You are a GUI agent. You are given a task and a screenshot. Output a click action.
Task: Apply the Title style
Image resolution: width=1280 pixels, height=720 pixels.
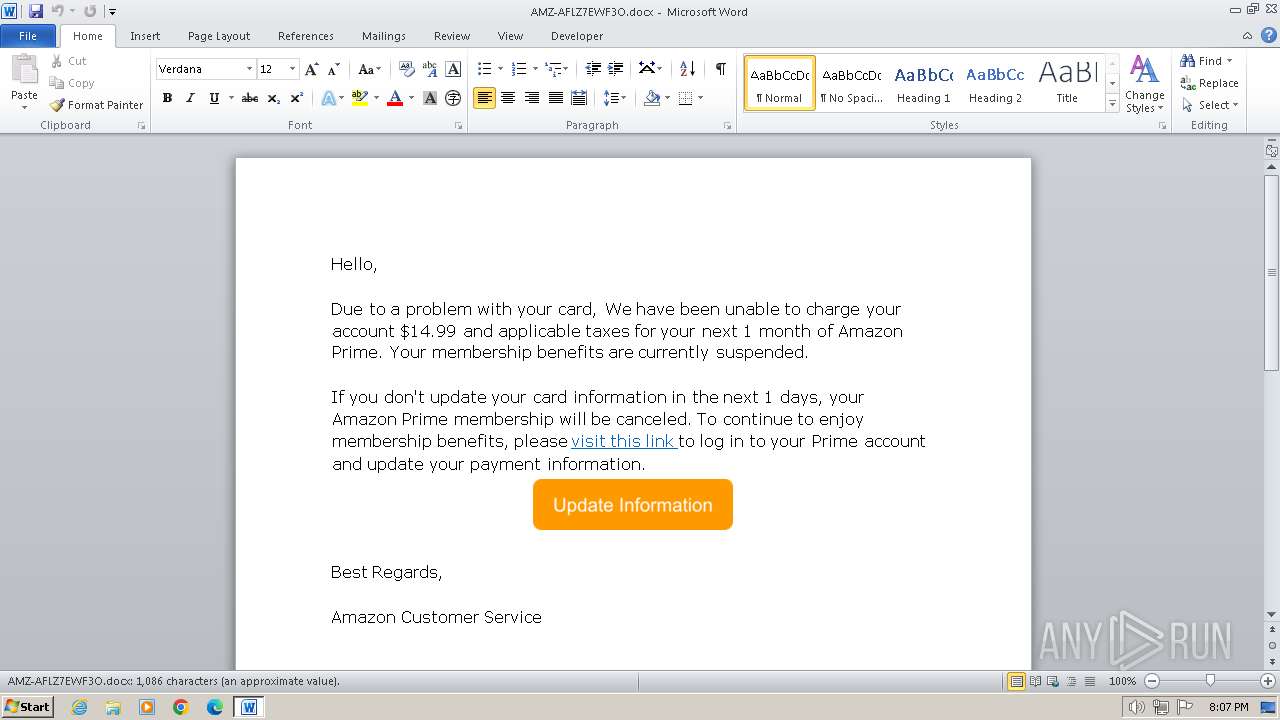[1068, 83]
